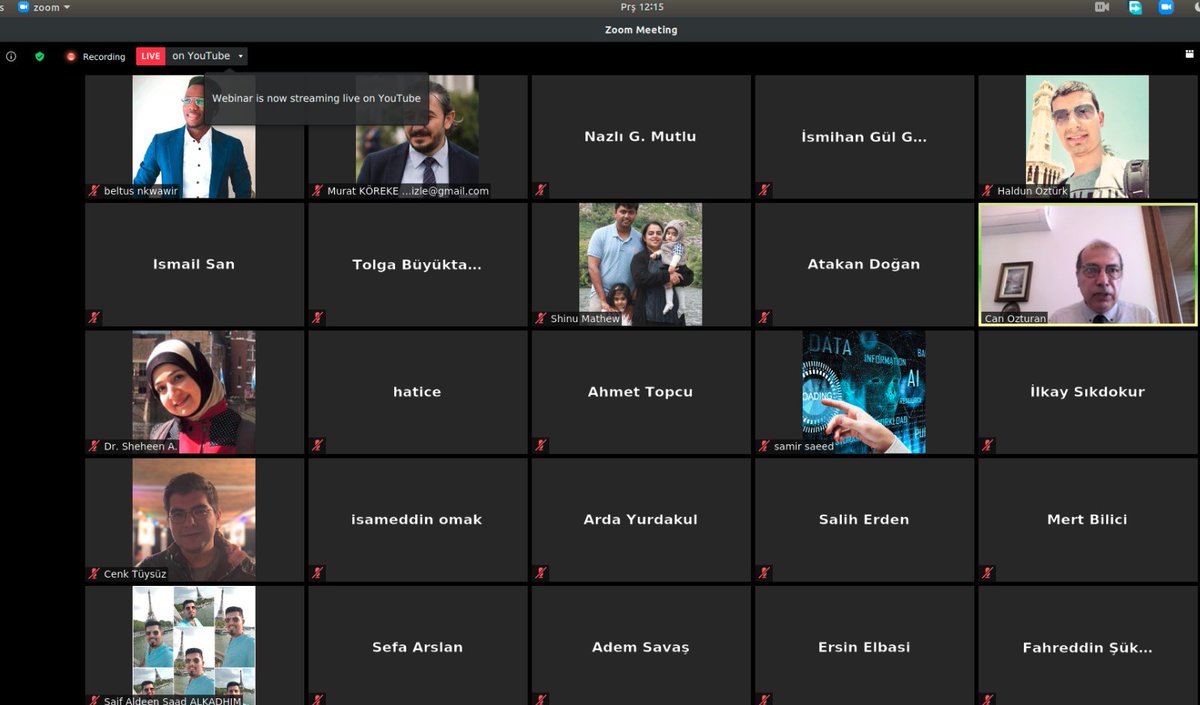
Task: Click muted microphone icon on Ahmet Topcu's tile
Action: [541, 445]
